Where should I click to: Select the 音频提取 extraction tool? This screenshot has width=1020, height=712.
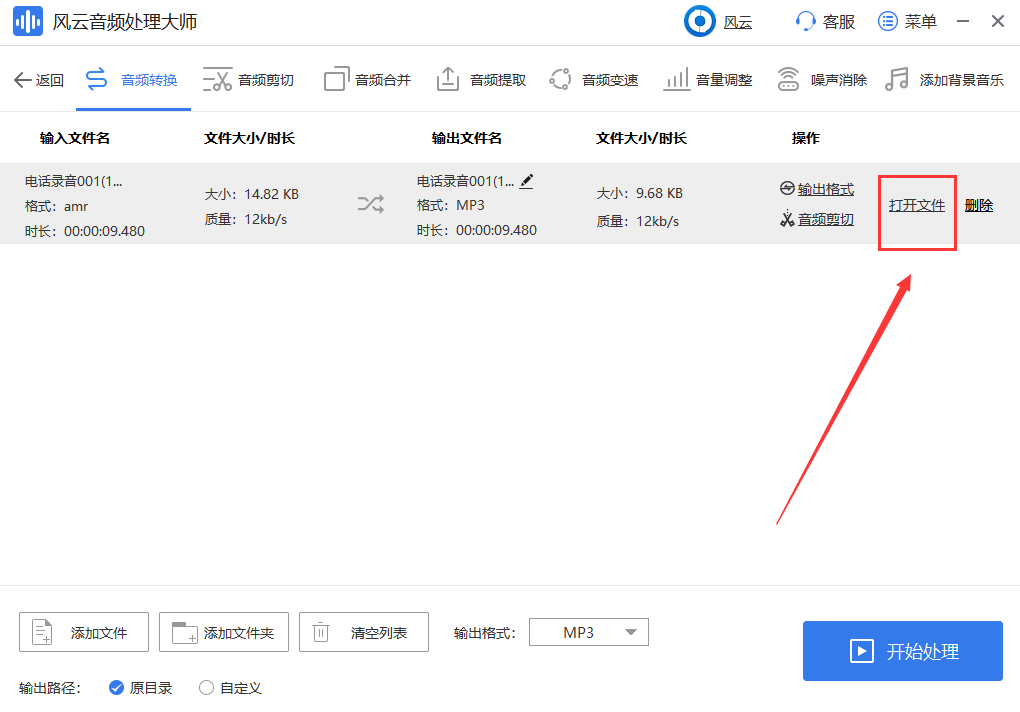pyautogui.click(x=481, y=79)
